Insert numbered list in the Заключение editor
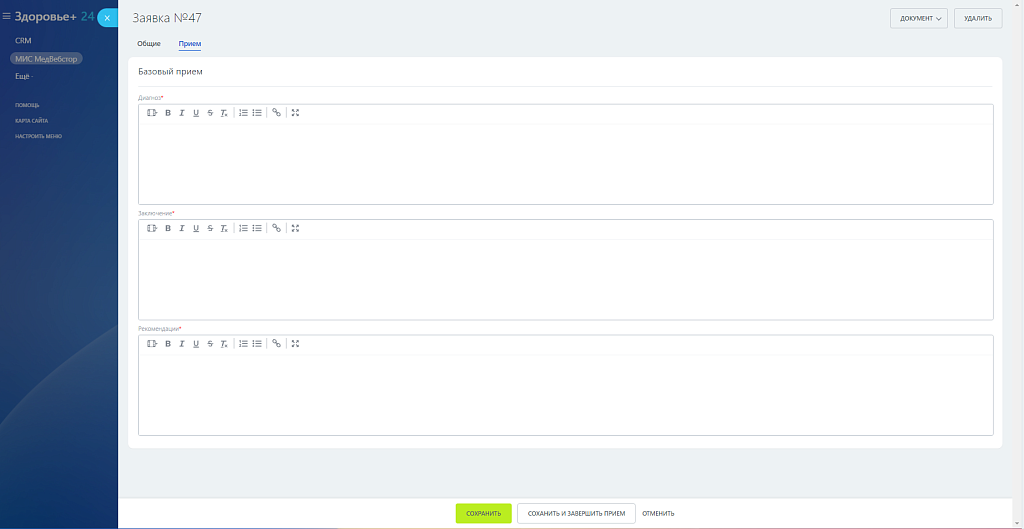 [x=243, y=228]
